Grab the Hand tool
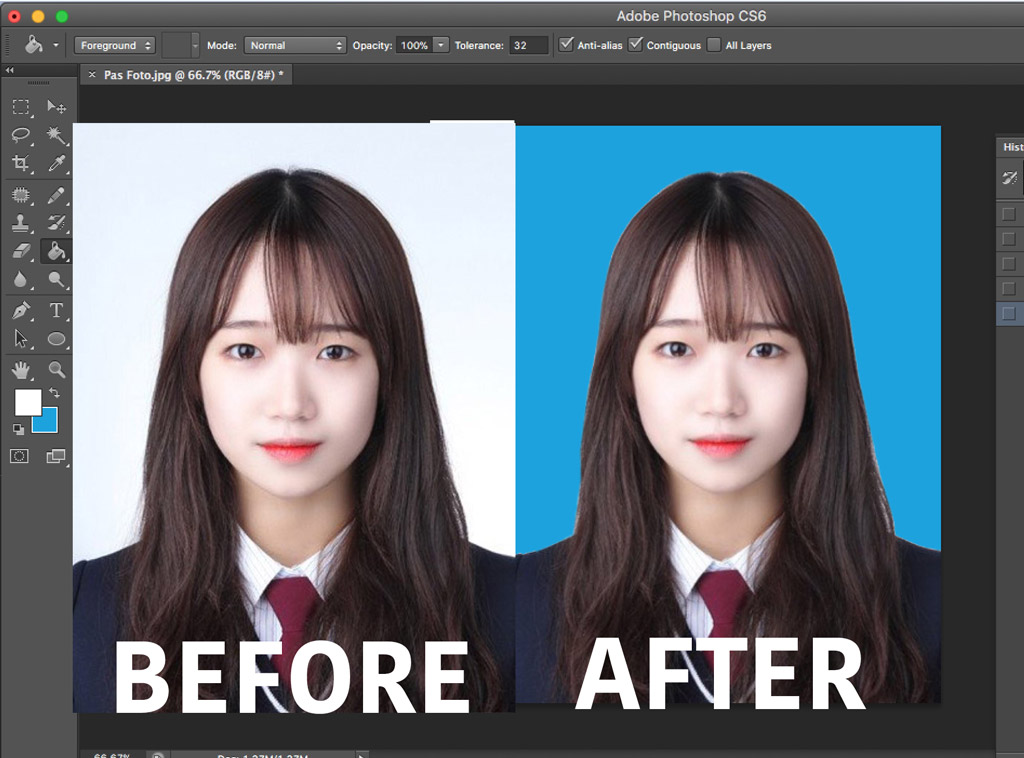Viewport: 1024px width, 758px height. coord(22,370)
